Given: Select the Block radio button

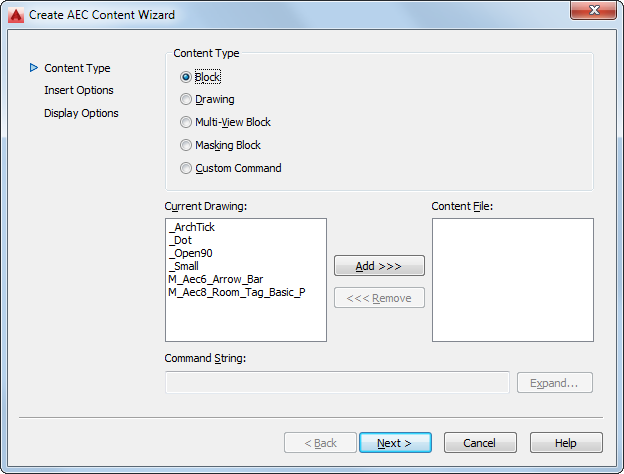Looking at the screenshot, I should point(186,77).
